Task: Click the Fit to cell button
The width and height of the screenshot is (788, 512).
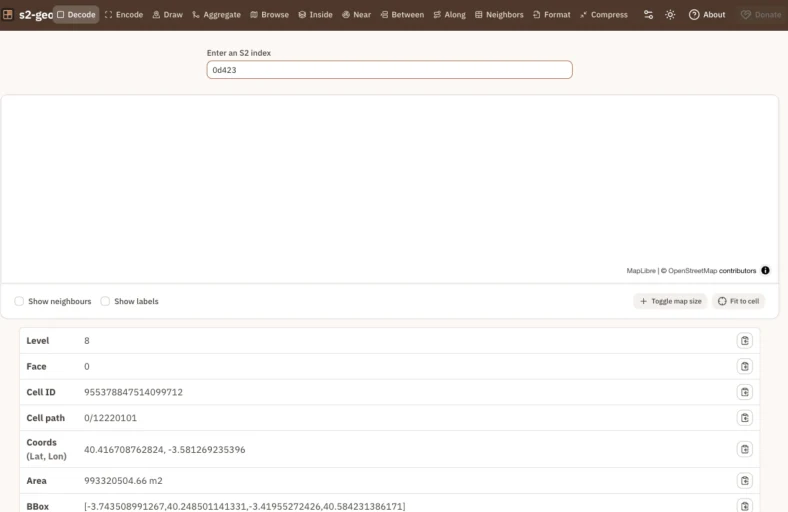Action: [738, 301]
